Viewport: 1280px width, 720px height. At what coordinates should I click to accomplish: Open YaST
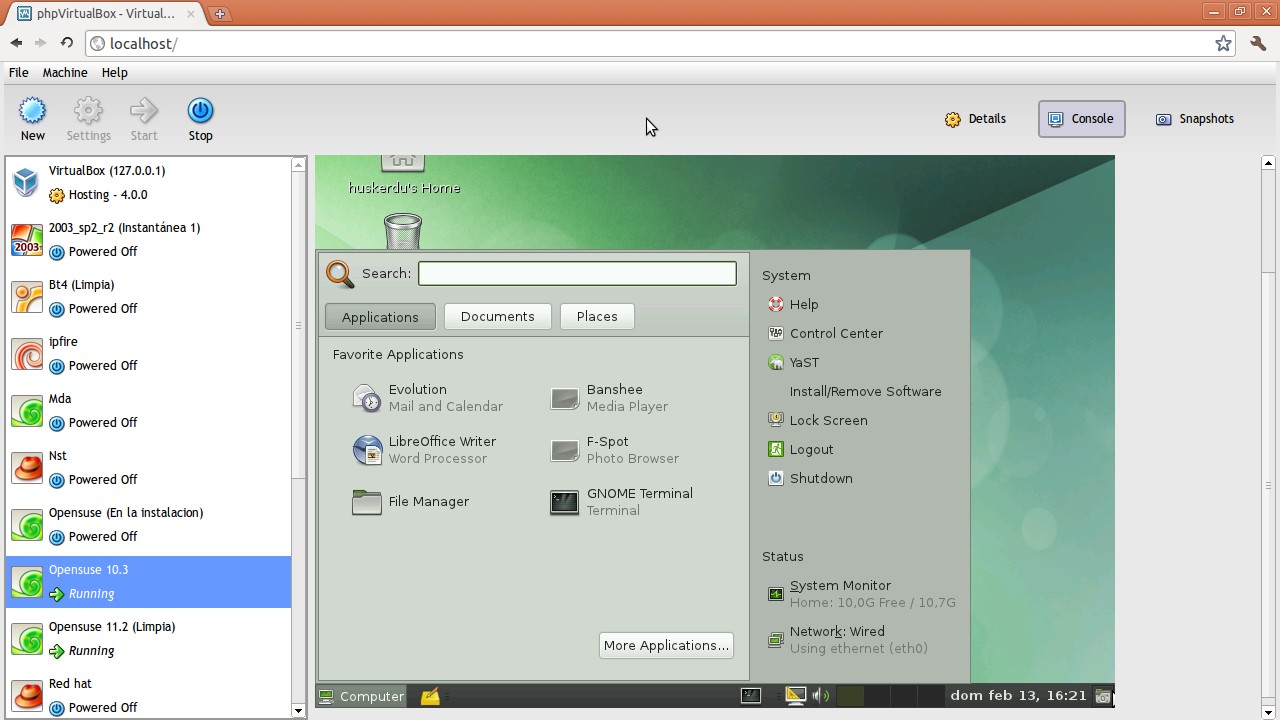pos(793,363)
